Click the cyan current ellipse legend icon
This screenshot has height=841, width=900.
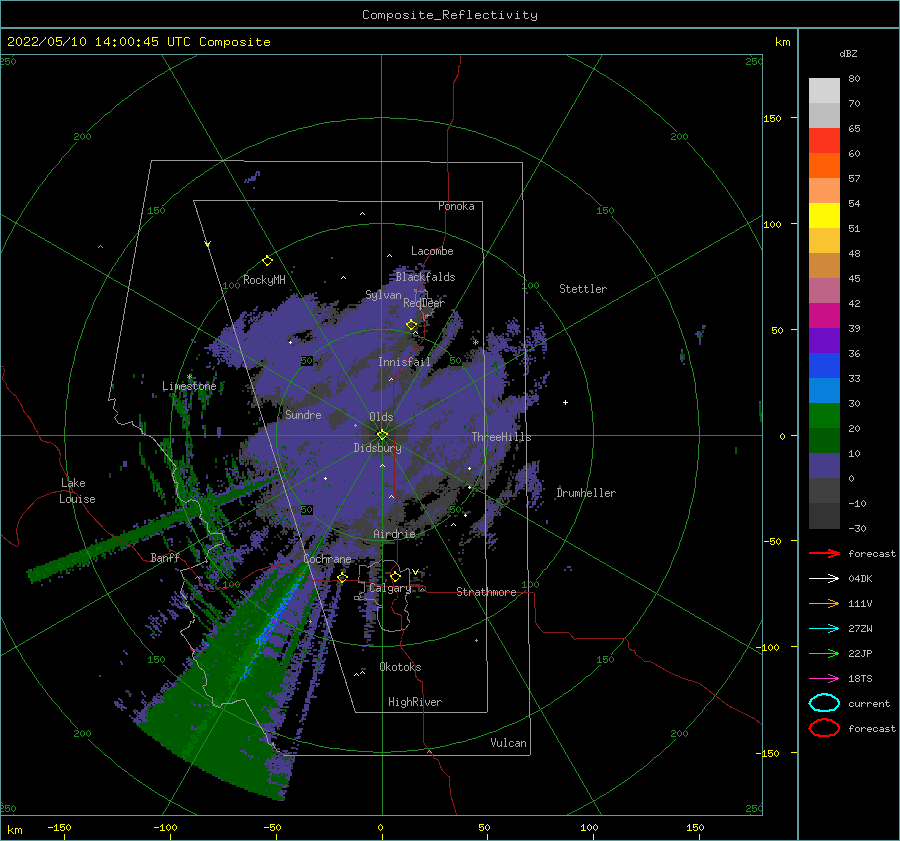point(824,703)
